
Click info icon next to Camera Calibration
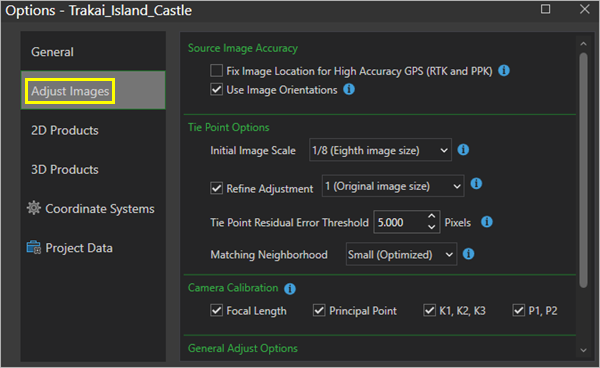(290, 289)
